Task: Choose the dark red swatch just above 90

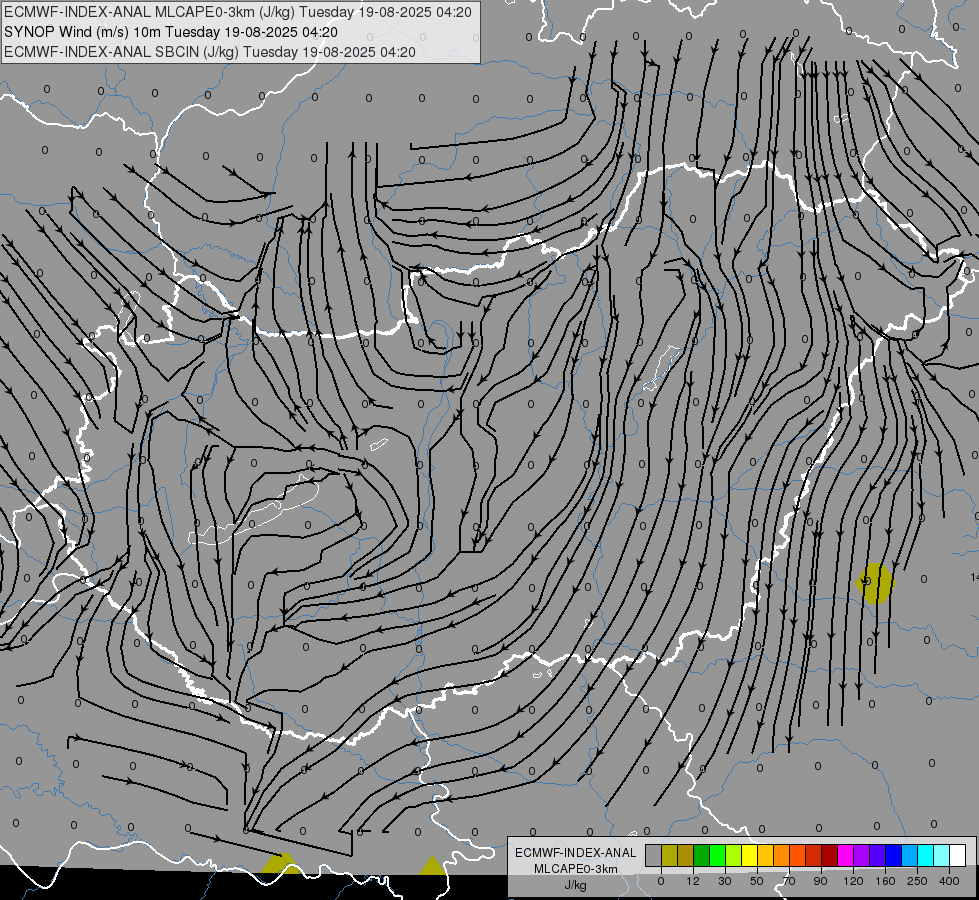Action: tap(830, 855)
